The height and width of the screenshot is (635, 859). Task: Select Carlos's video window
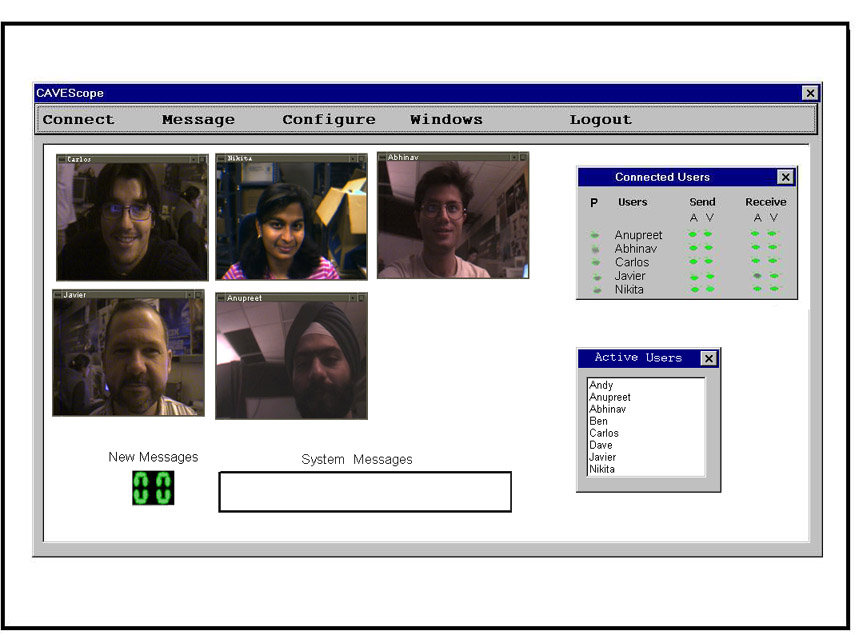pos(132,218)
